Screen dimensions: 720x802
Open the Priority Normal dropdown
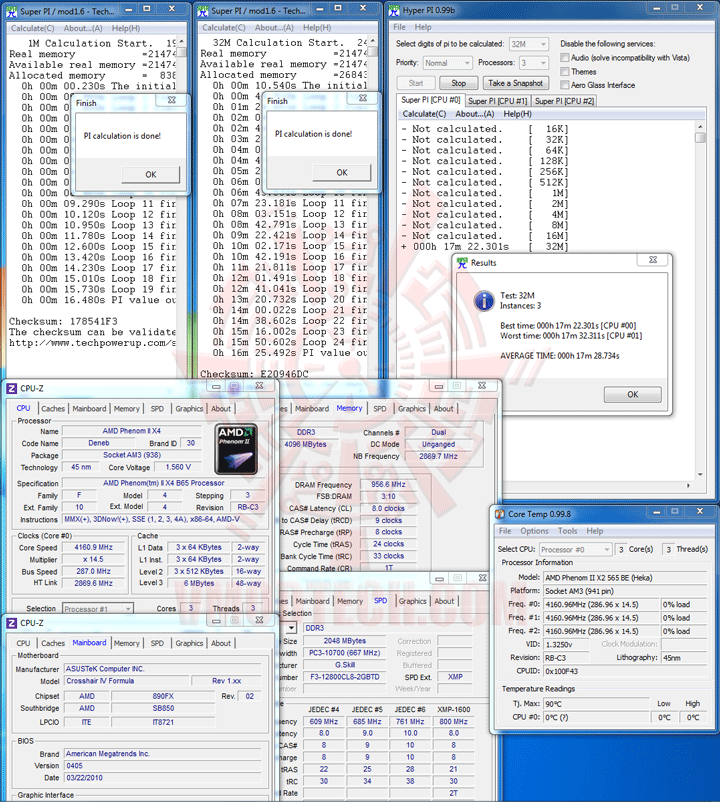click(447, 63)
